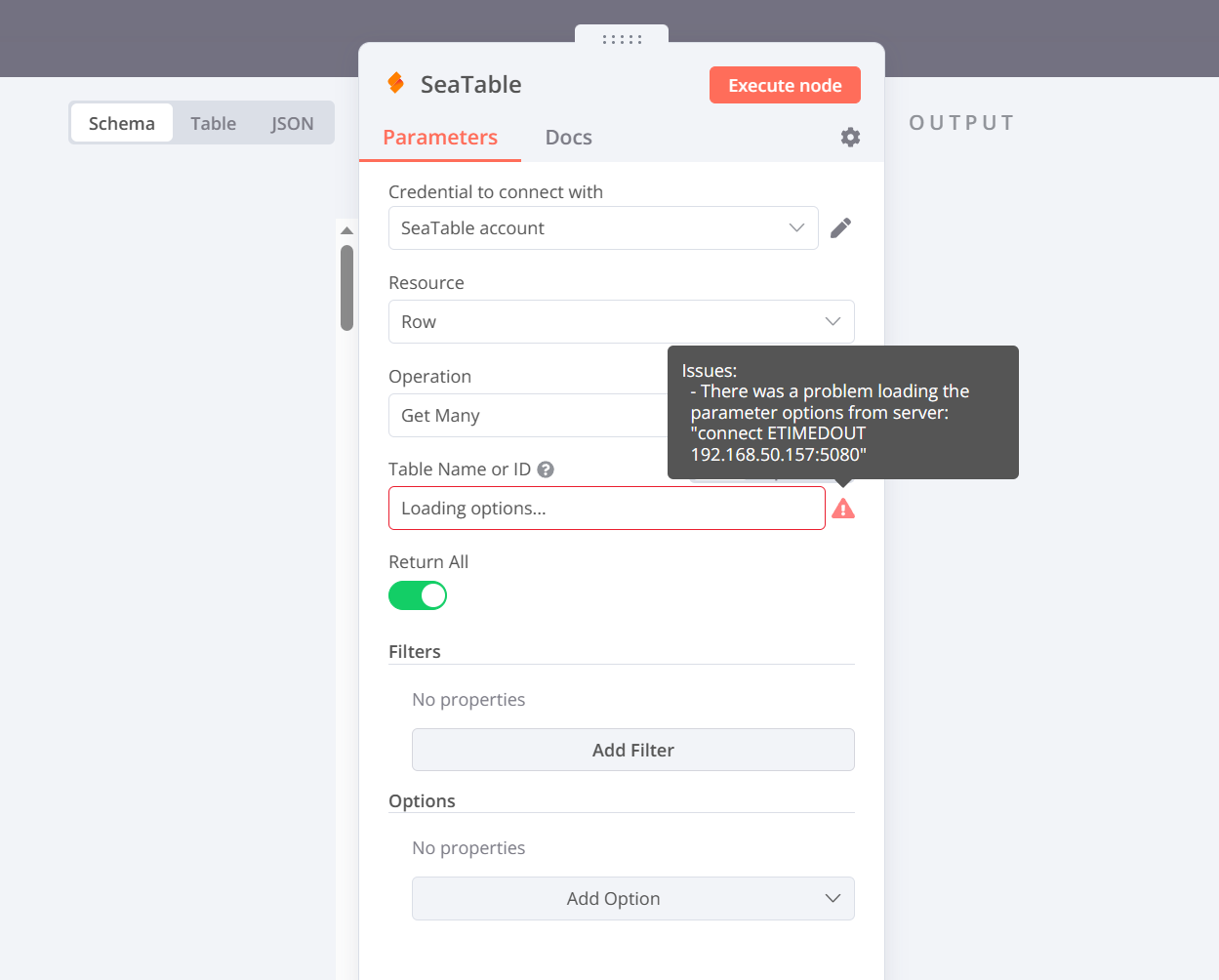Click the SeaTable node logo icon

396,84
